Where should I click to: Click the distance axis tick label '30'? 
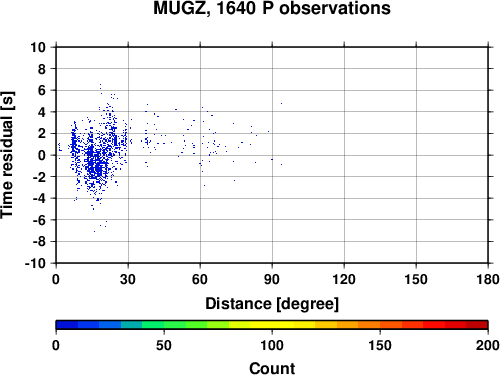point(128,279)
